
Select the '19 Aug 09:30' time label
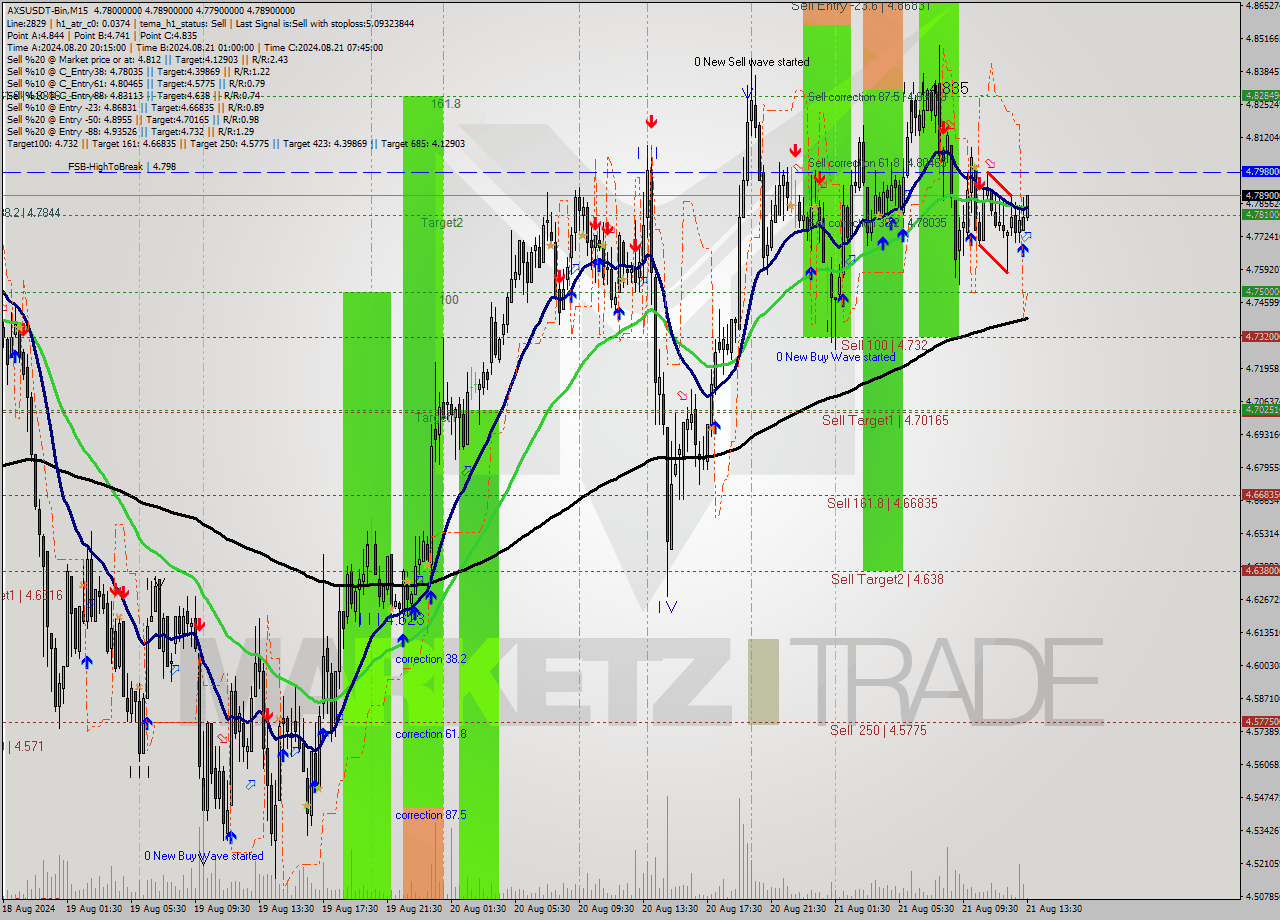[x=221, y=909]
